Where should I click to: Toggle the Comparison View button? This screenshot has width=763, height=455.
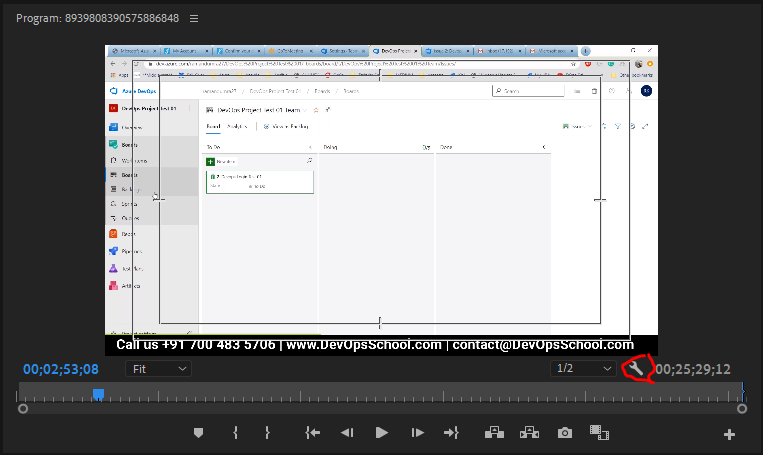(599, 433)
